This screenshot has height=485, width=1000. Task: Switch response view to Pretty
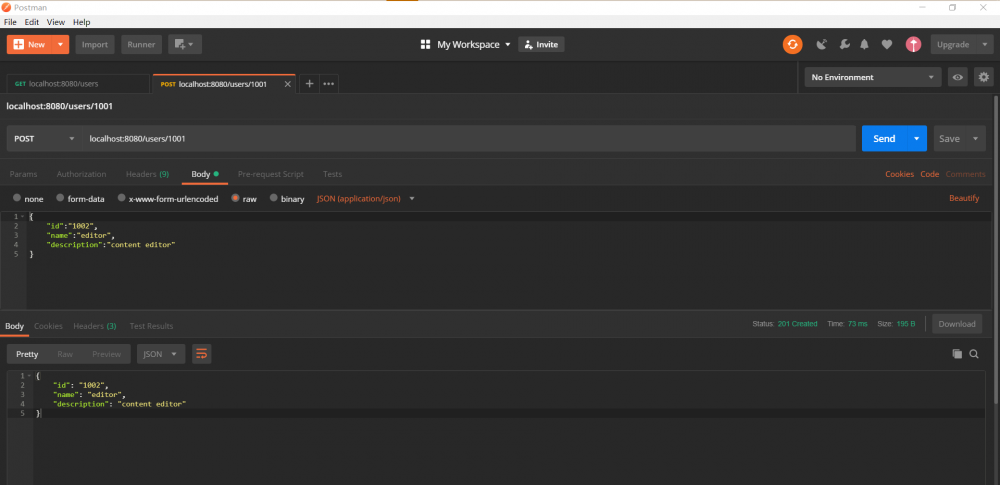coord(27,354)
